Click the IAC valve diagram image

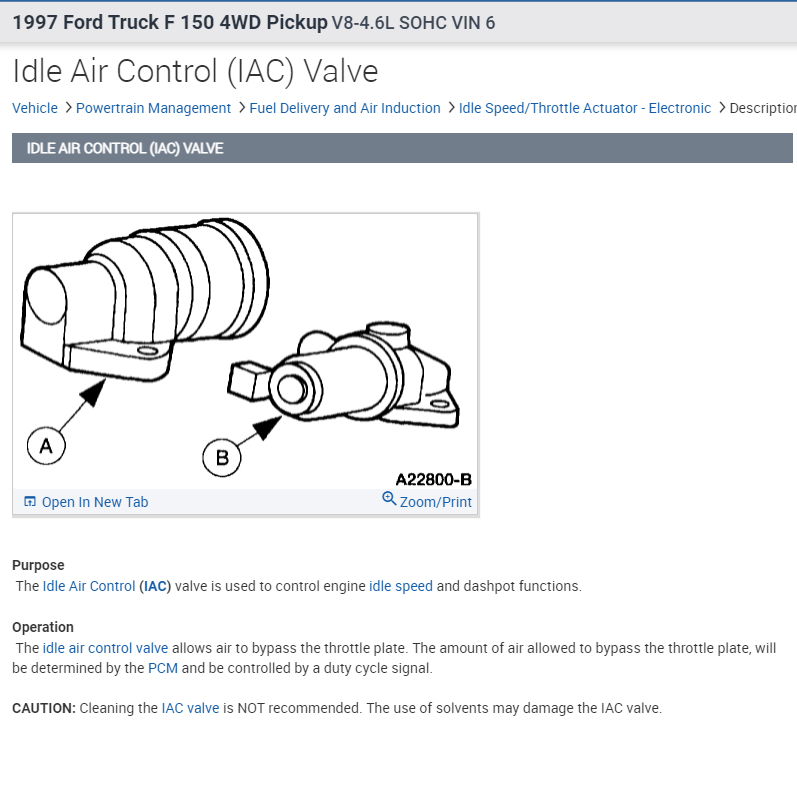(x=246, y=351)
